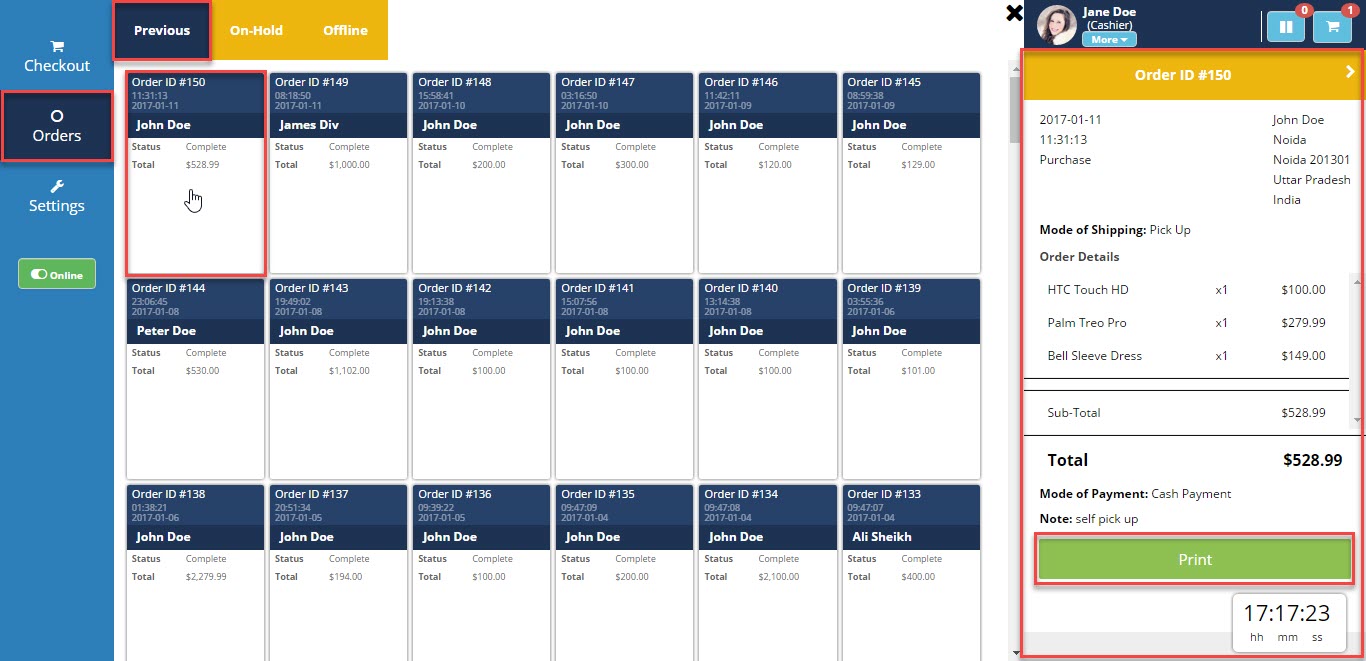Toggle the Online mode switch
The width and height of the screenshot is (1366, 661).
pos(57,274)
